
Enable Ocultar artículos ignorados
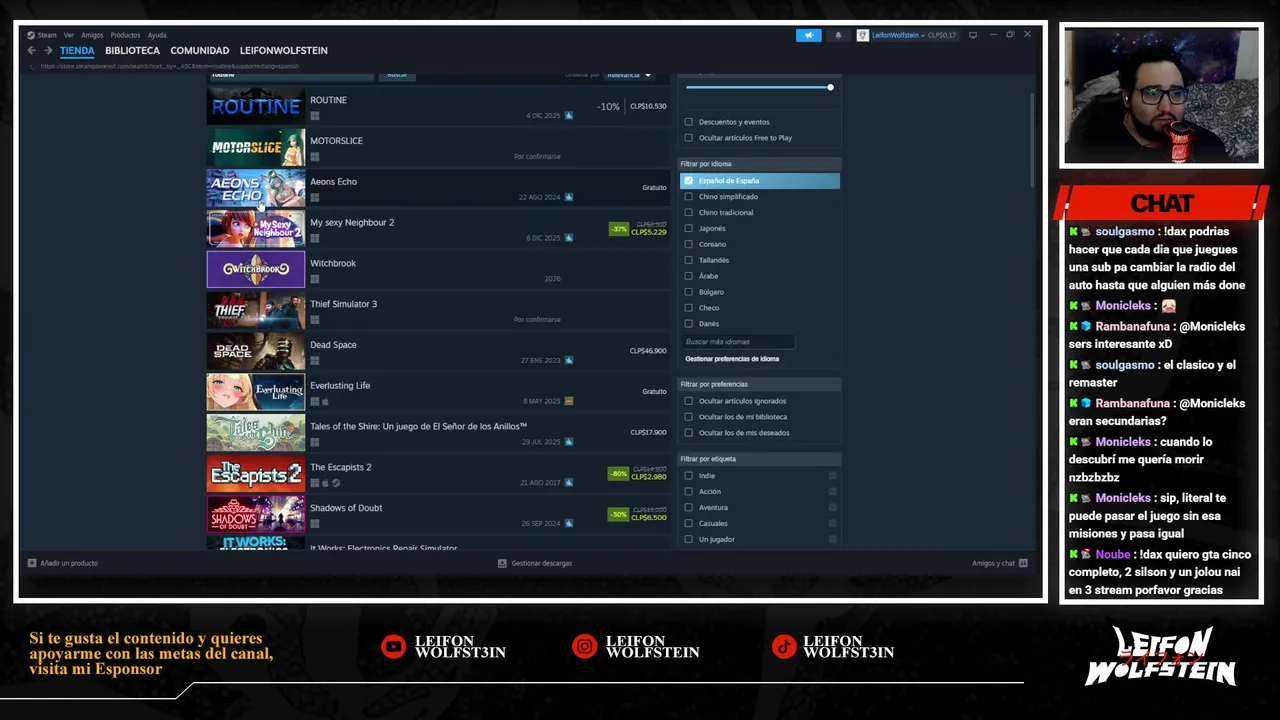point(688,401)
